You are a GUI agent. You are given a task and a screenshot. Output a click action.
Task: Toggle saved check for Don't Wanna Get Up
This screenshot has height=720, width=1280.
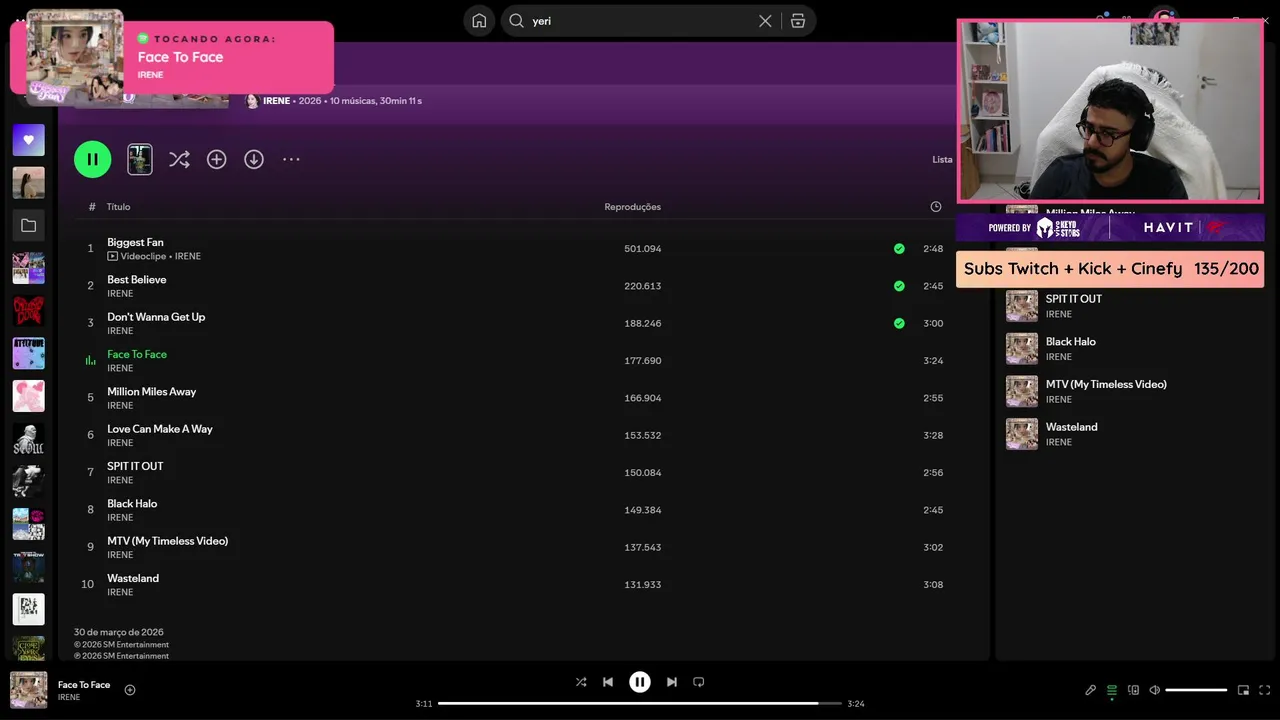tap(899, 323)
